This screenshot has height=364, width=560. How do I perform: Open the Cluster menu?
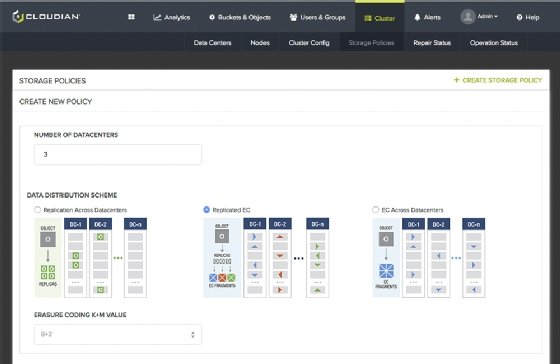[x=380, y=18]
